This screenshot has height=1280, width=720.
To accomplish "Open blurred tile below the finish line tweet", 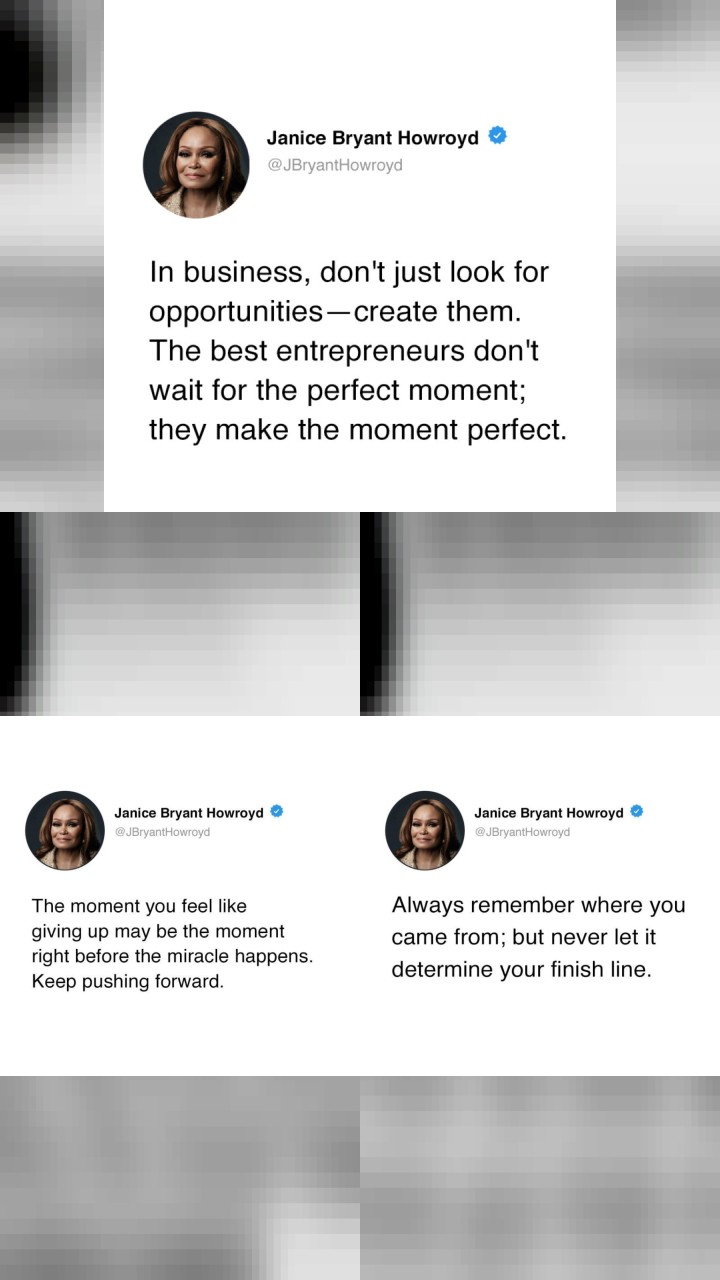I will pos(540,1178).
